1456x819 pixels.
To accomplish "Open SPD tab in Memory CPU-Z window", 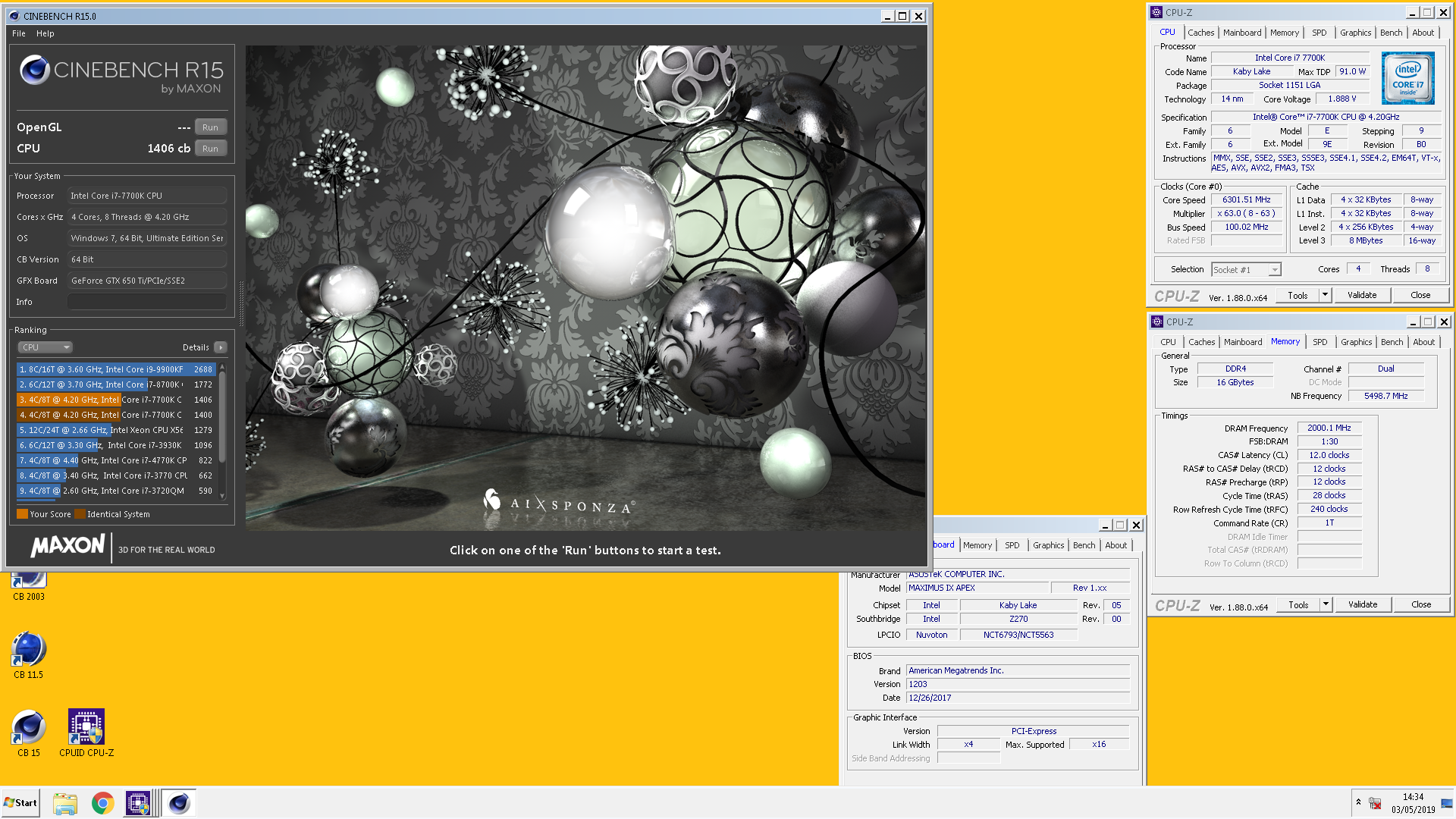I will [1320, 342].
